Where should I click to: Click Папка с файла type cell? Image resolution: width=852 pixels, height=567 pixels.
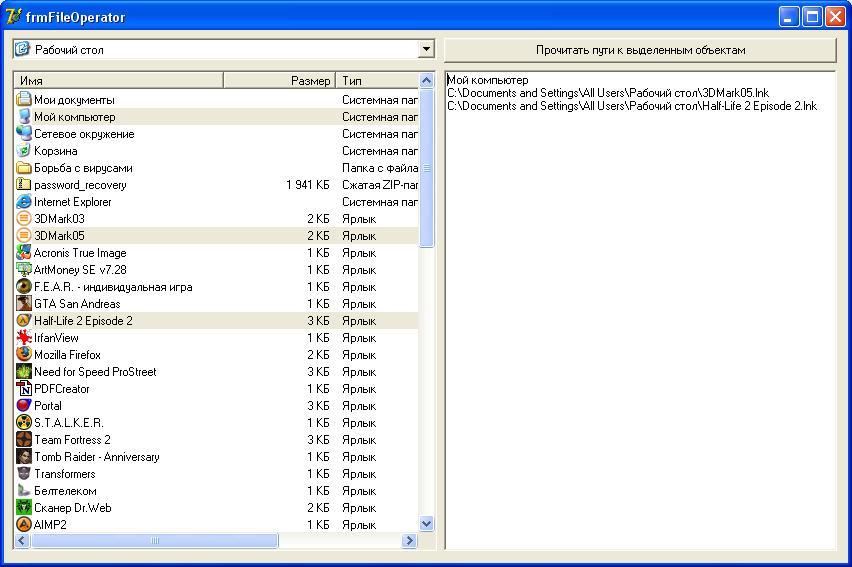[x=380, y=168]
